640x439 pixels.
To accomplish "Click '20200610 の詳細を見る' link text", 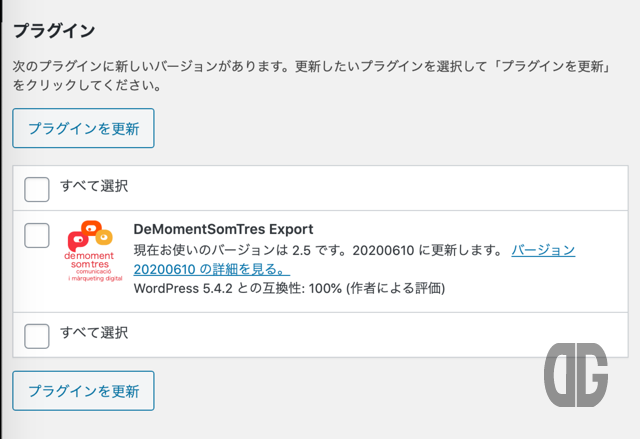I will [x=212, y=269].
